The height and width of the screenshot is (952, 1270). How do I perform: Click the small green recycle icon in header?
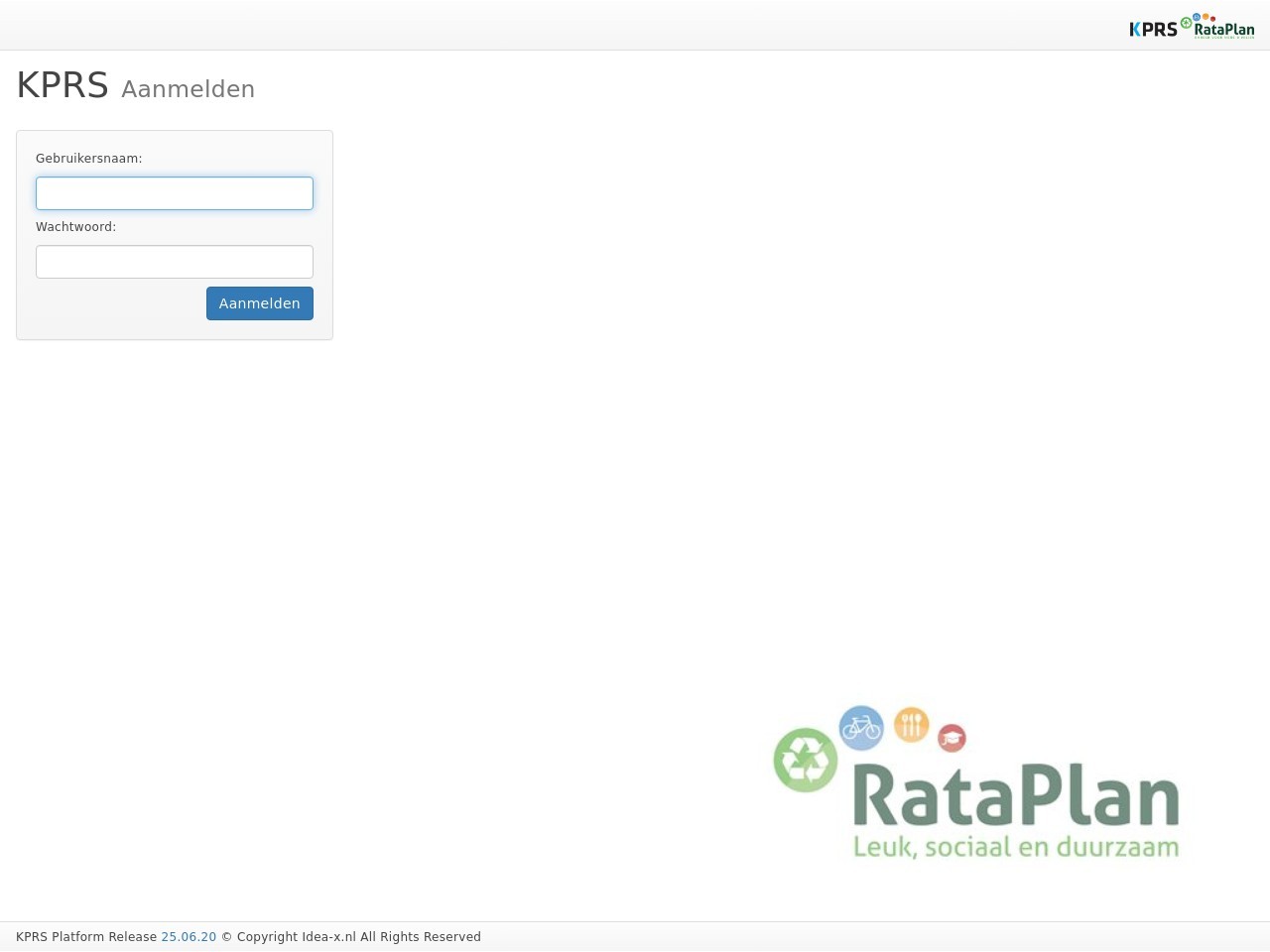click(x=1186, y=22)
